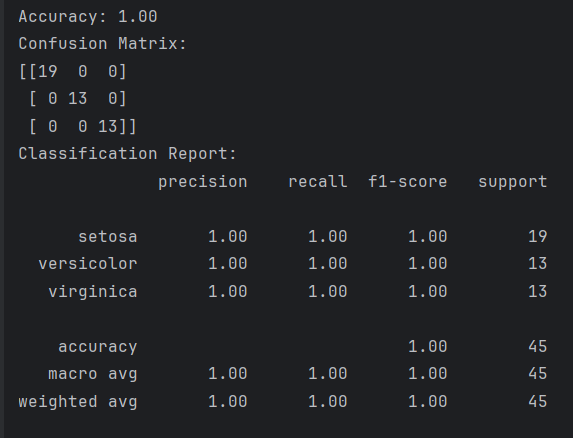Click the accuracy row label
The image size is (573, 438).
[x=98, y=347]
